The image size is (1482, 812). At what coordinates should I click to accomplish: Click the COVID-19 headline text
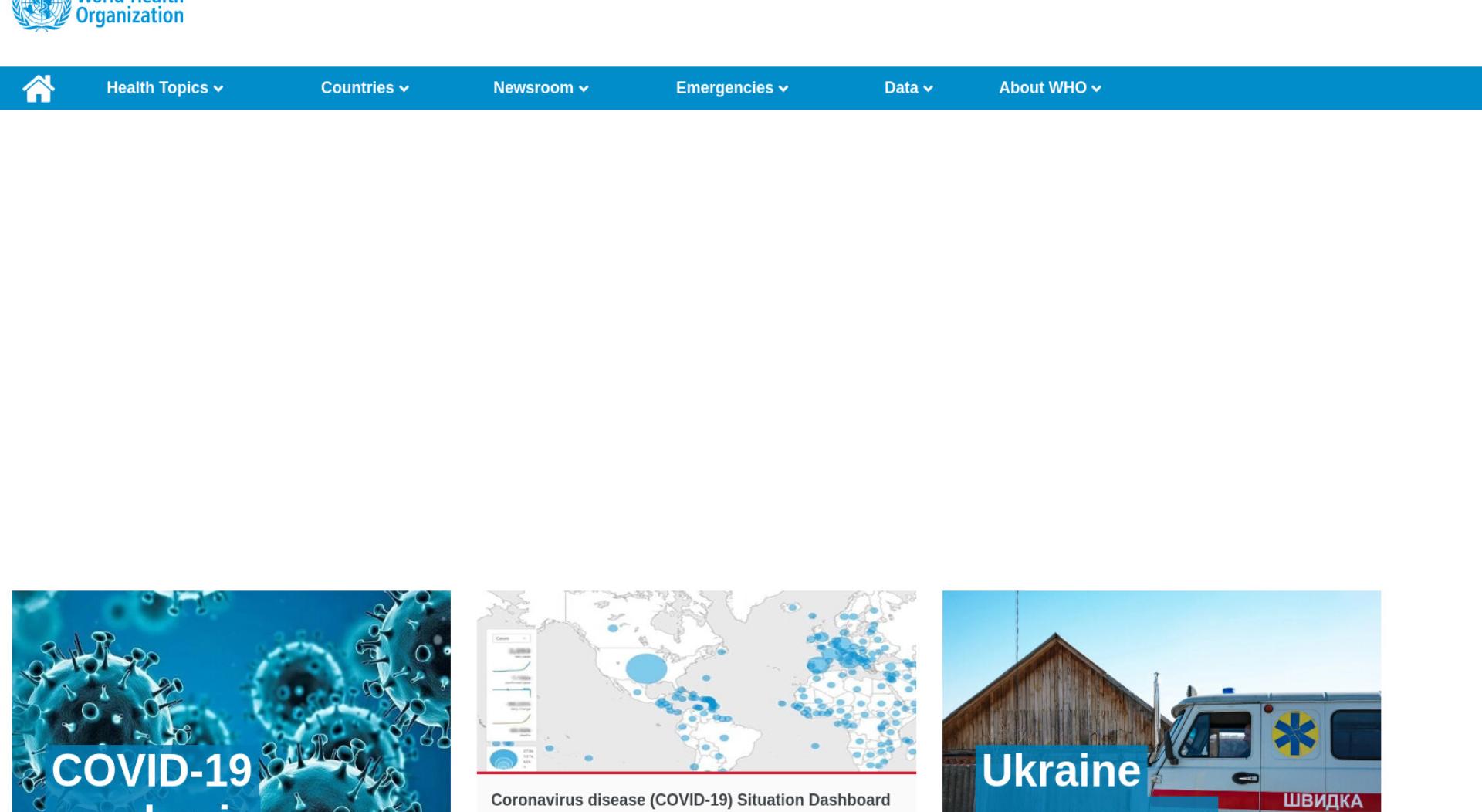(152, 770)
